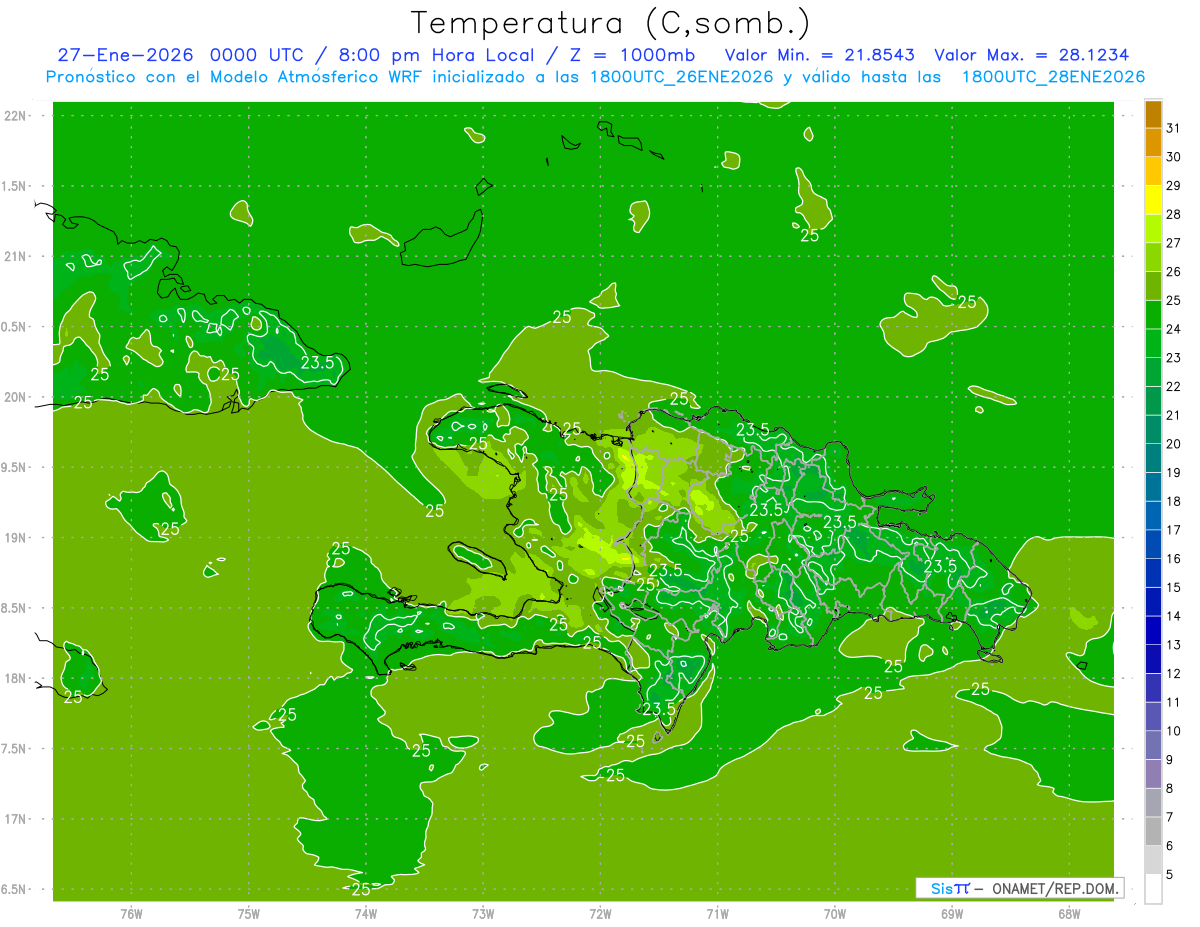
Task: Click legend swatch between 12 and 13
Action: 1153,659
